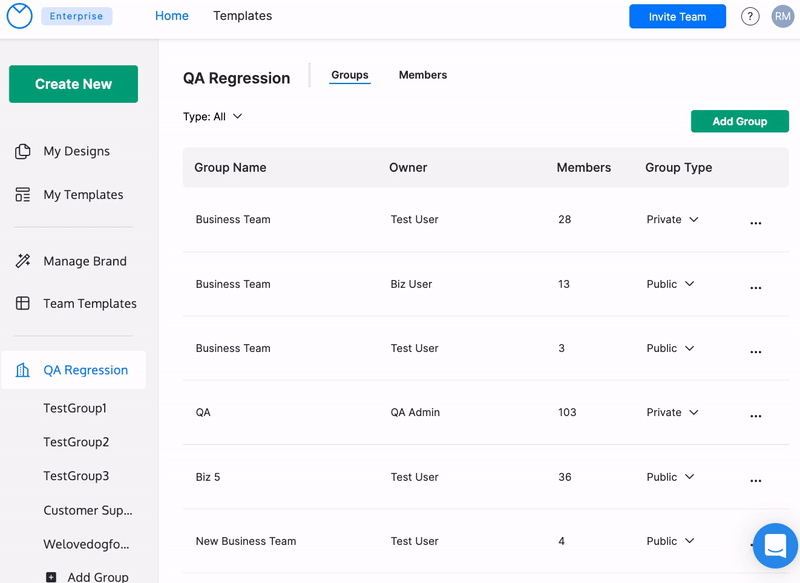Change group type of the QA group

tap(672, 412)
